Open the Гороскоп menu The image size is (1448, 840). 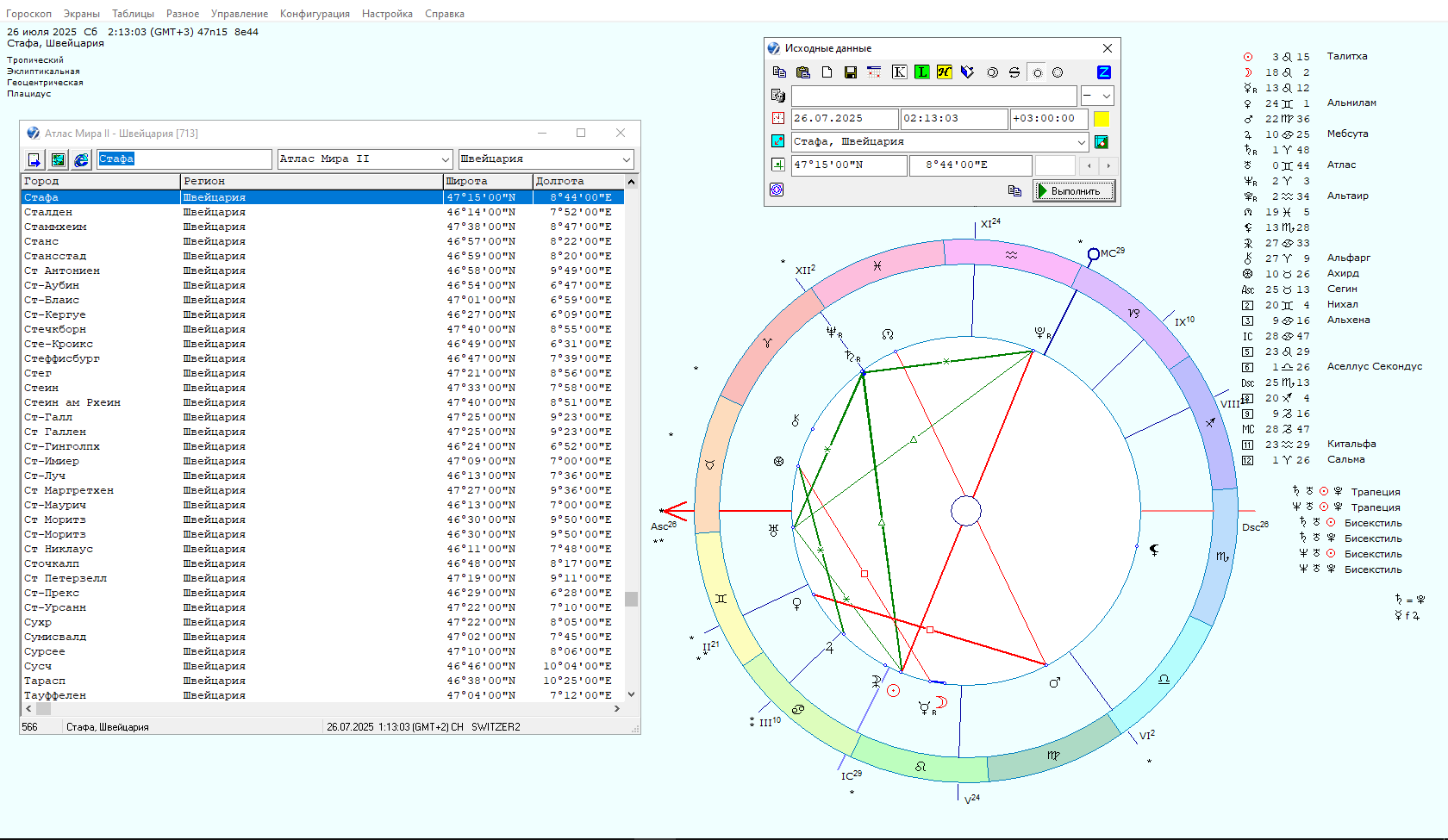click(x=28, y=14)
